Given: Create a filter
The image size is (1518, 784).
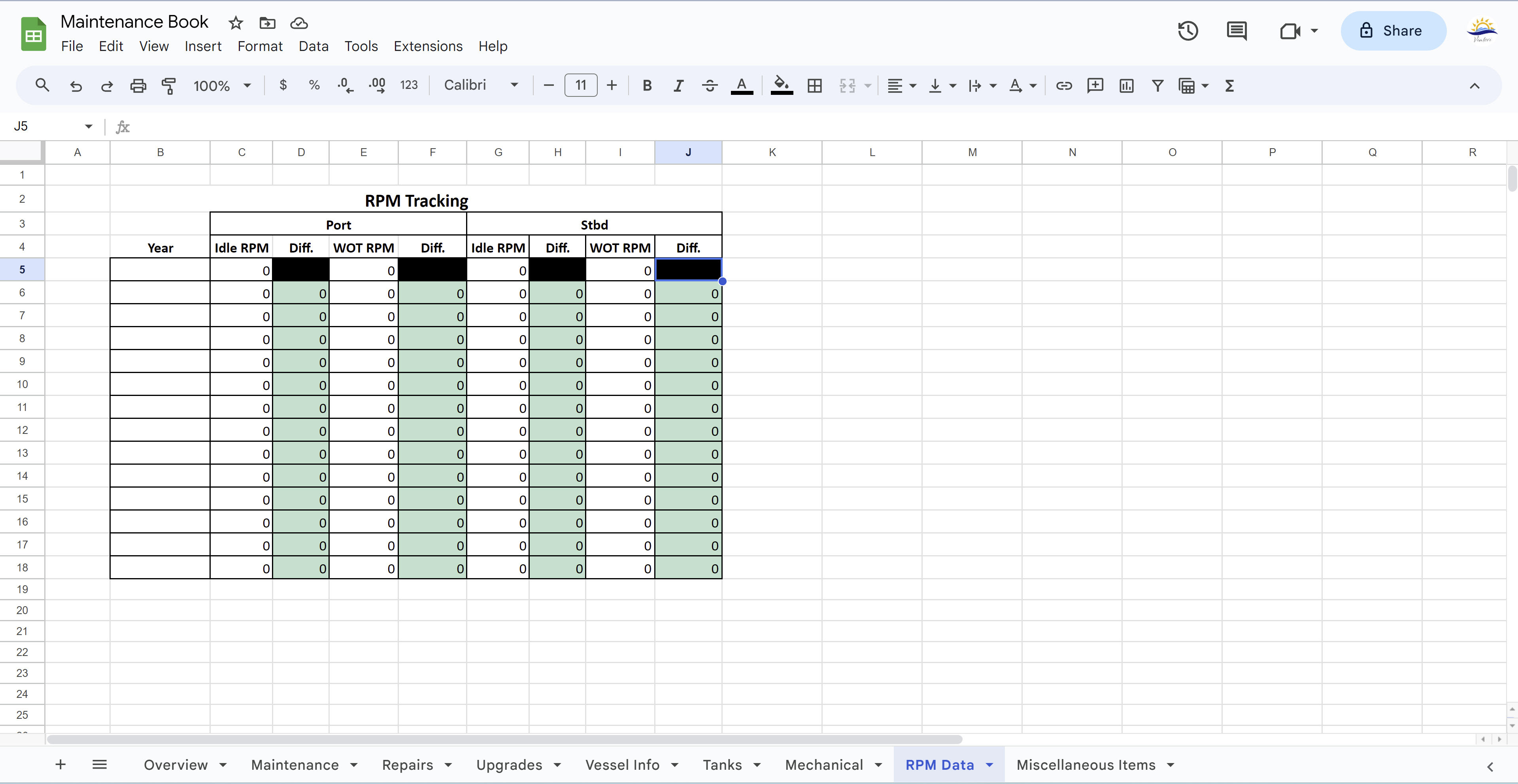Looking at the screenshot, I should coord(1157,85).
